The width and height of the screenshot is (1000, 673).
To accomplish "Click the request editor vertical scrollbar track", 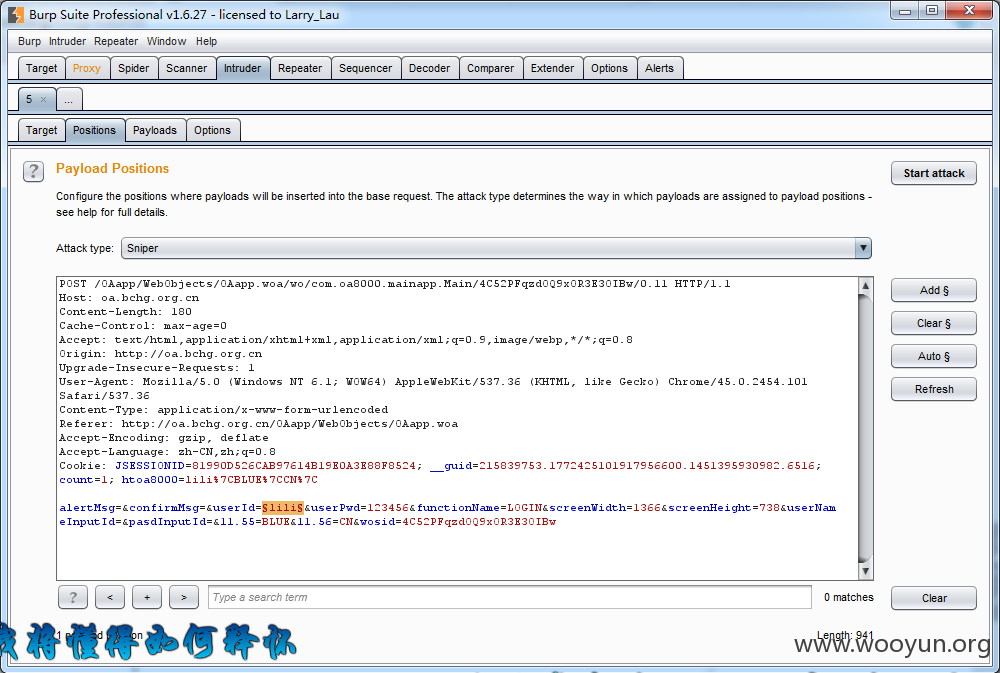I will coord(865,428).
